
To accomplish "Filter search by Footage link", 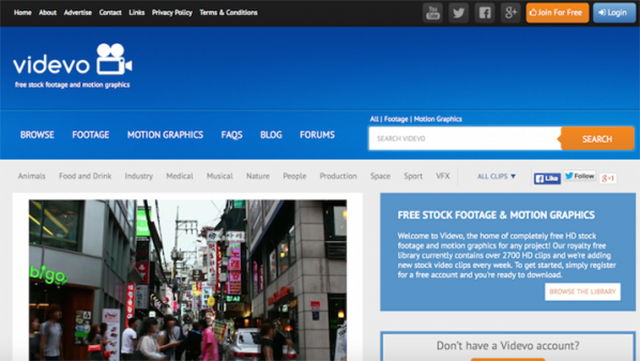I will 396,119.
